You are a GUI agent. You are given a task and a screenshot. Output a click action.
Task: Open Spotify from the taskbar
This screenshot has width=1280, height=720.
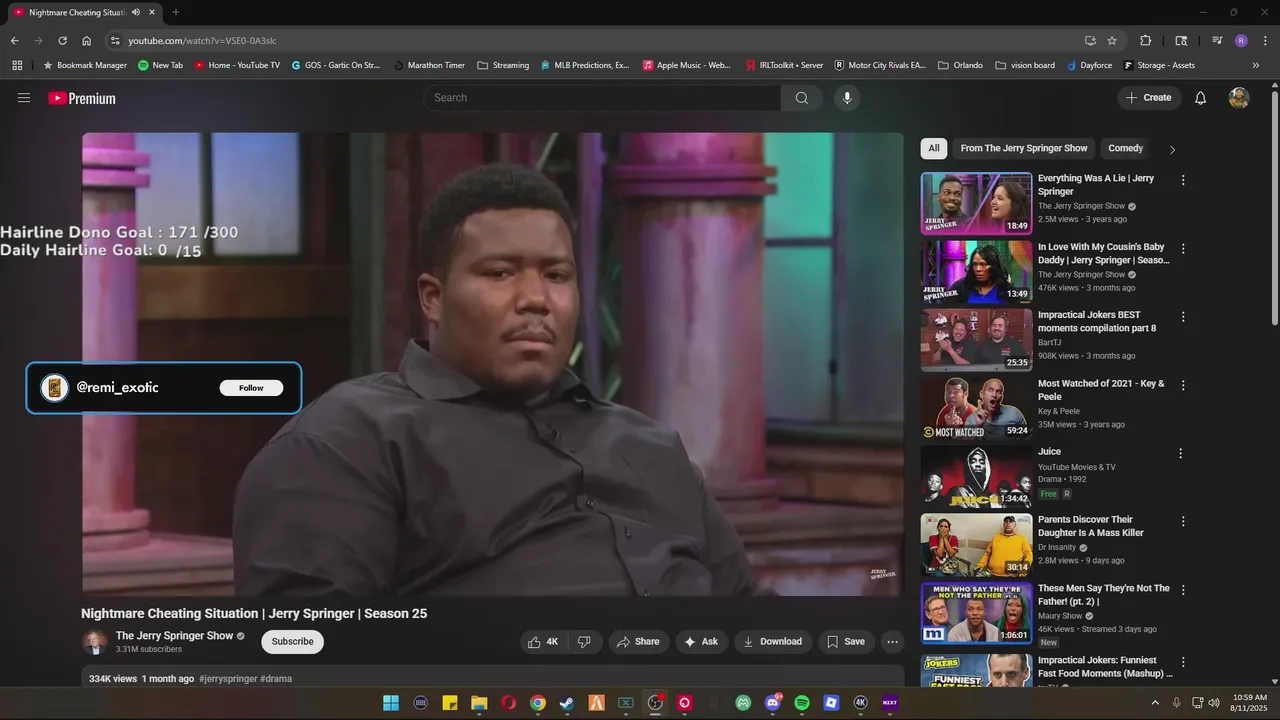click(802, 703)
